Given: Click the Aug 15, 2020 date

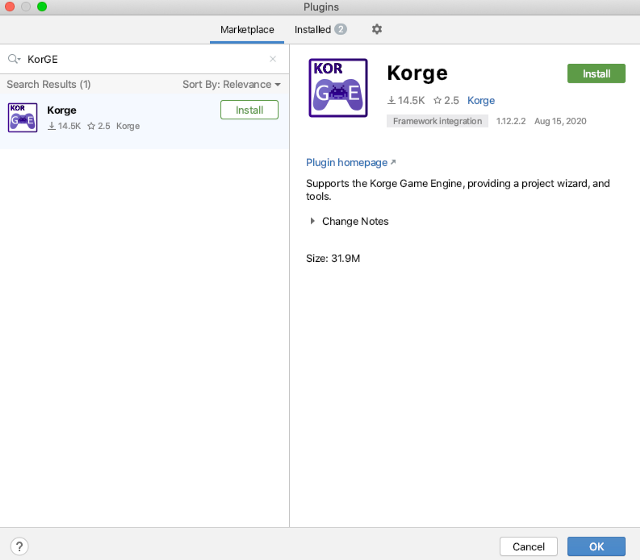Looking at the screenshot, I should click(x=560, y=121).
